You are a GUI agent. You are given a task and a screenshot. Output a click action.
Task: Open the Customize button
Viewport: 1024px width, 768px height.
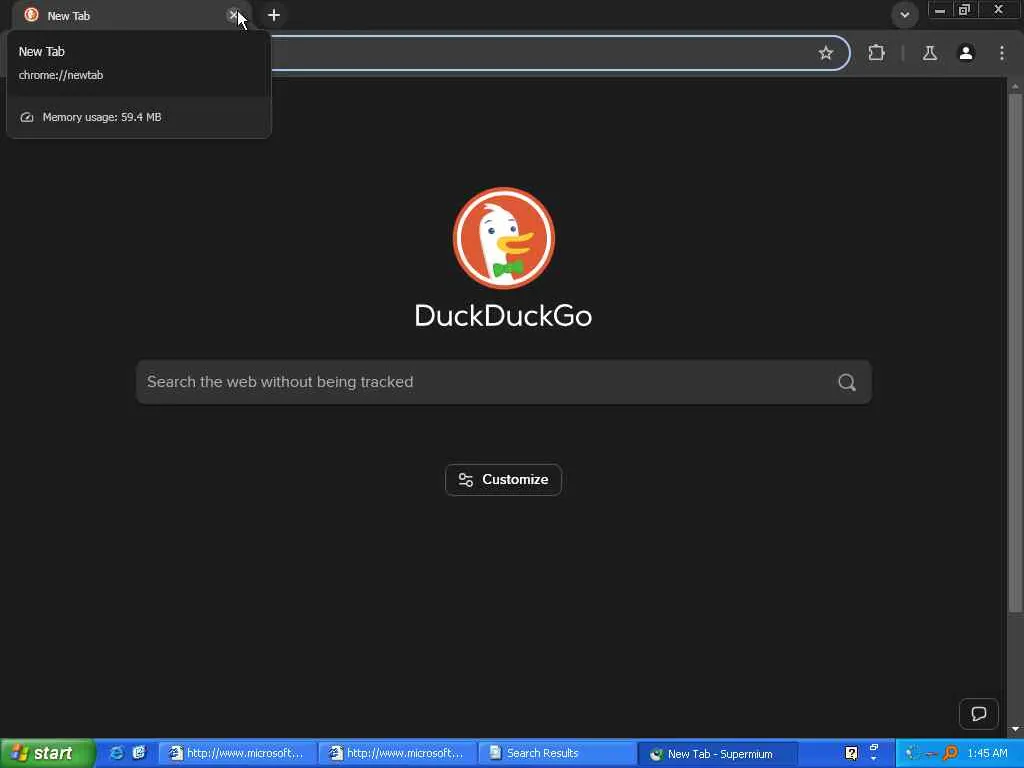[x=504, y=480]
